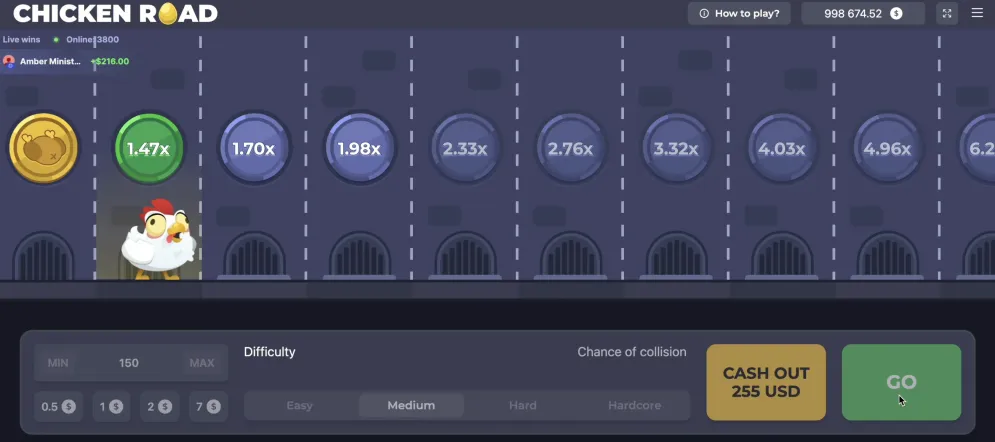Toggle fullscreen mode icon
995x442 pixels.
click(x=947, y=13)
